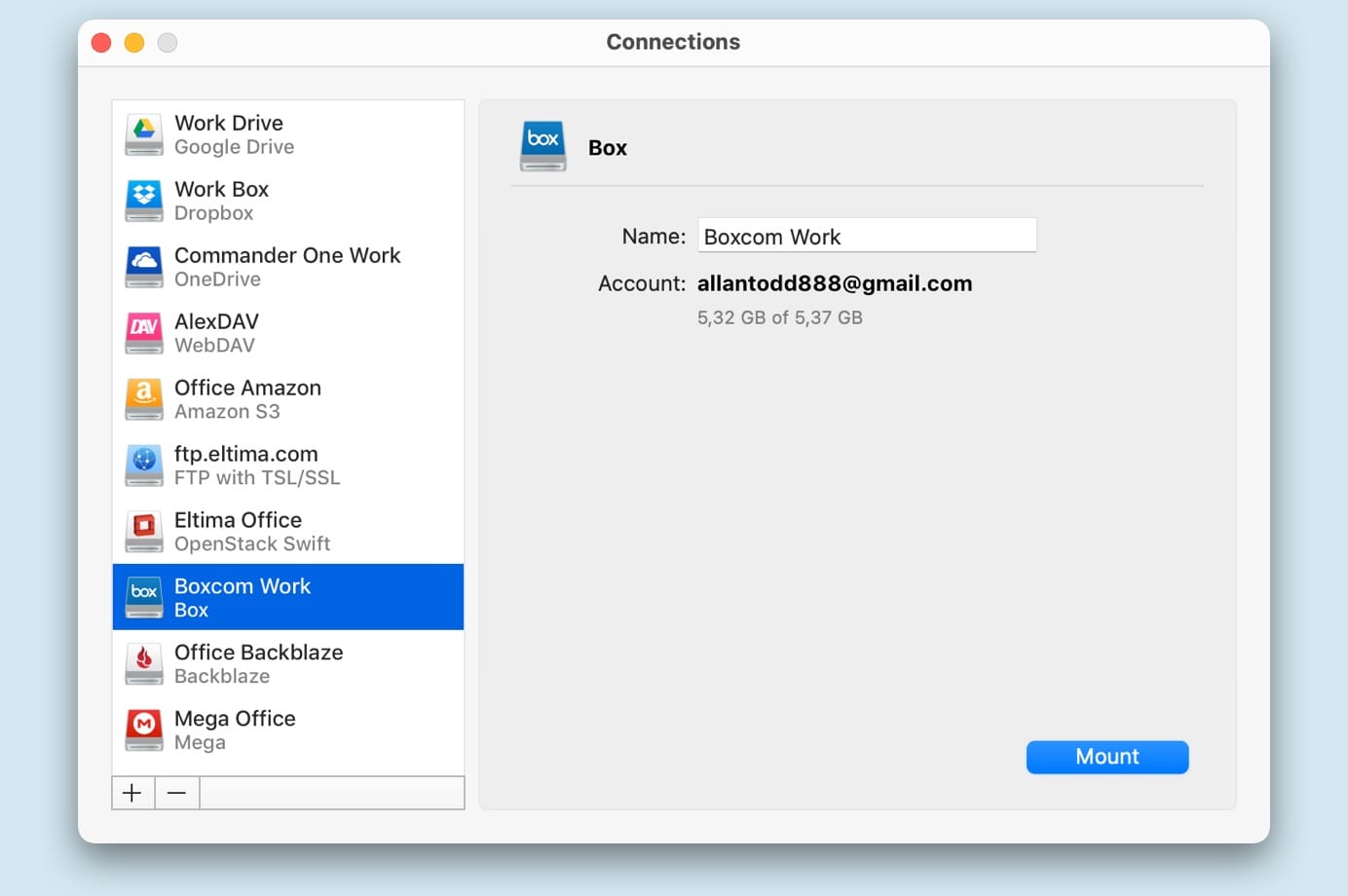Select the Office Backblaze connection label

(259, 653)
